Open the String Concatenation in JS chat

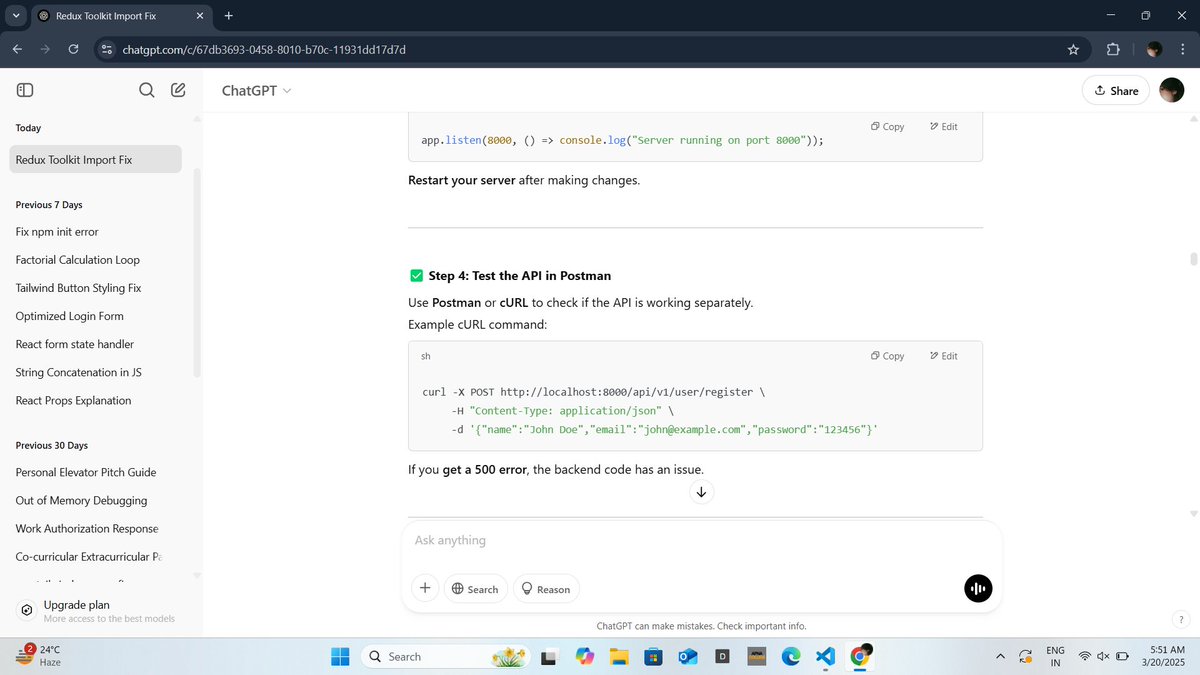(x=96, y=372)
